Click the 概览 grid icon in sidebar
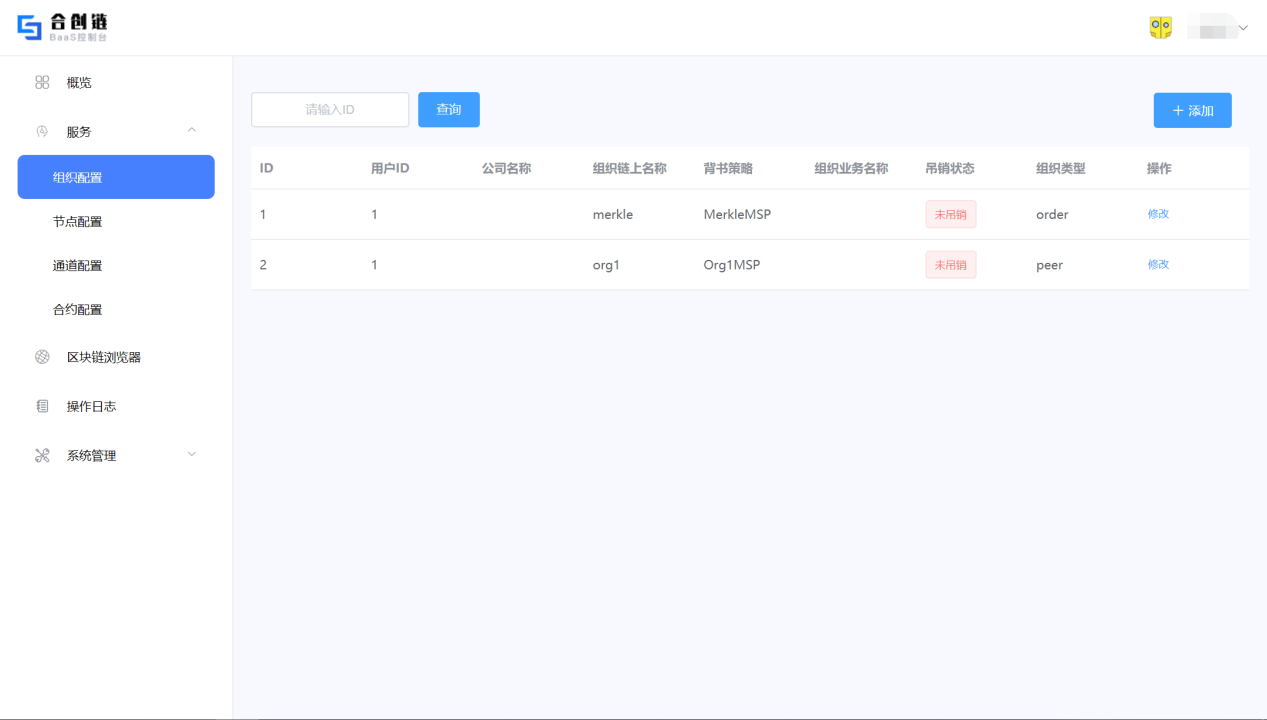 click(x=42, y=82)
